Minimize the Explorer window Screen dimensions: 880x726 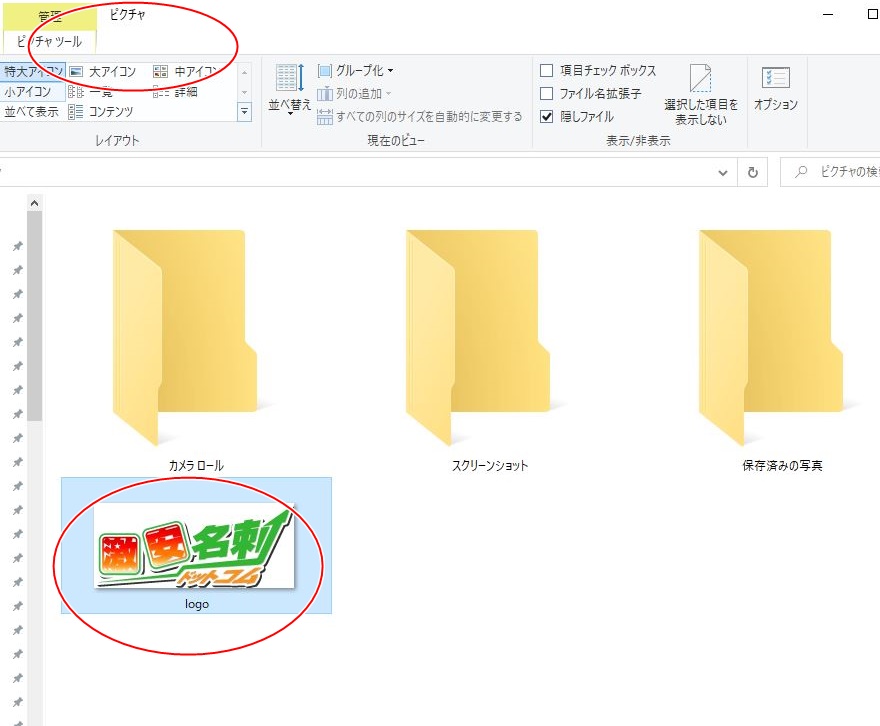(828, 15)
